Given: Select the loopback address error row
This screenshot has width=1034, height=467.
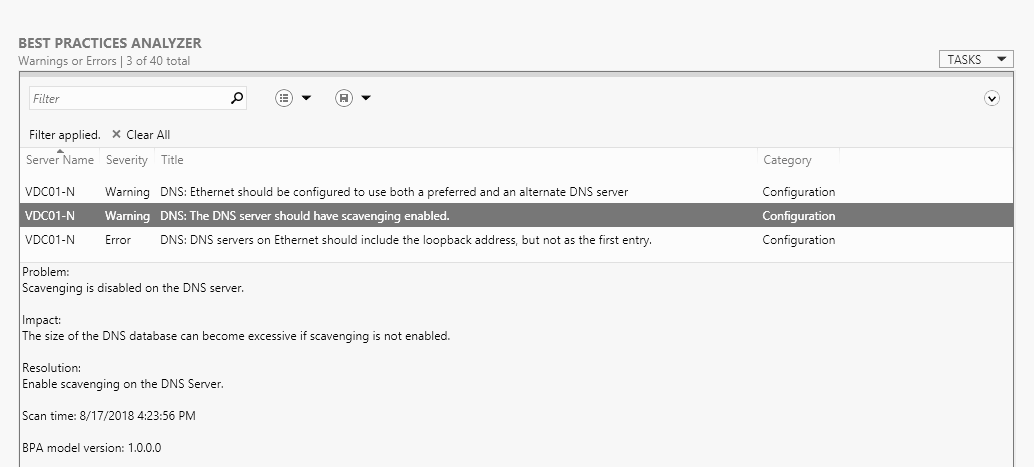Looking at the screenshot, I should [406, 240].
